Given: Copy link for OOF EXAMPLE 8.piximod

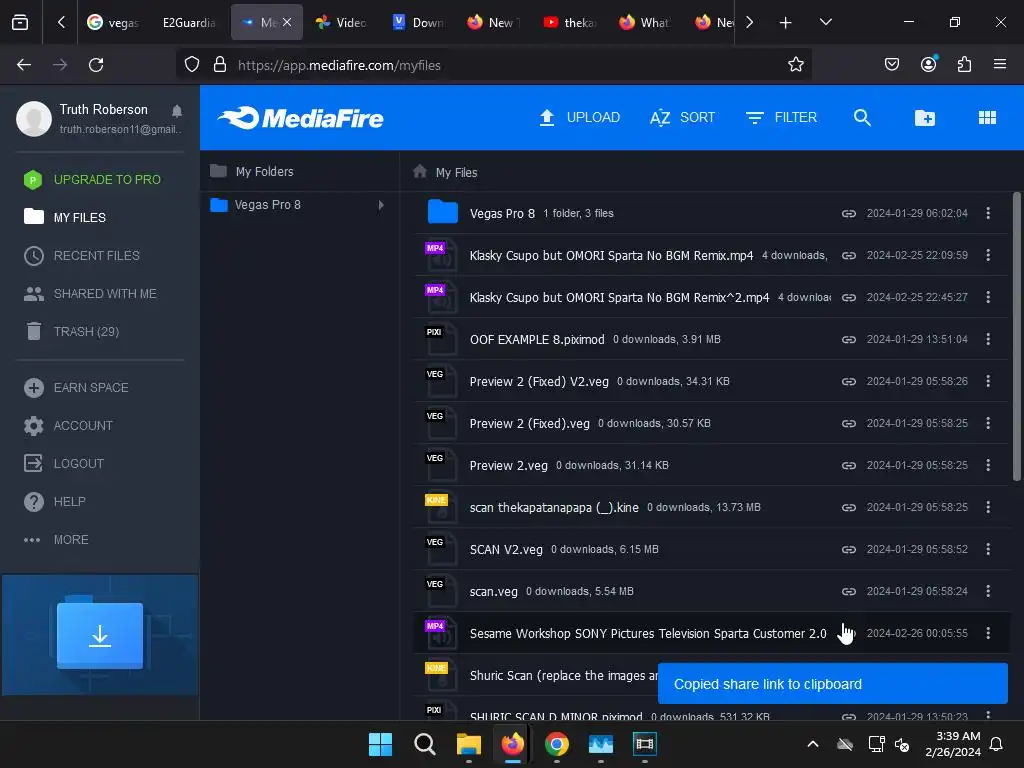Looking at the screenshot, I should tap(848, 340).
